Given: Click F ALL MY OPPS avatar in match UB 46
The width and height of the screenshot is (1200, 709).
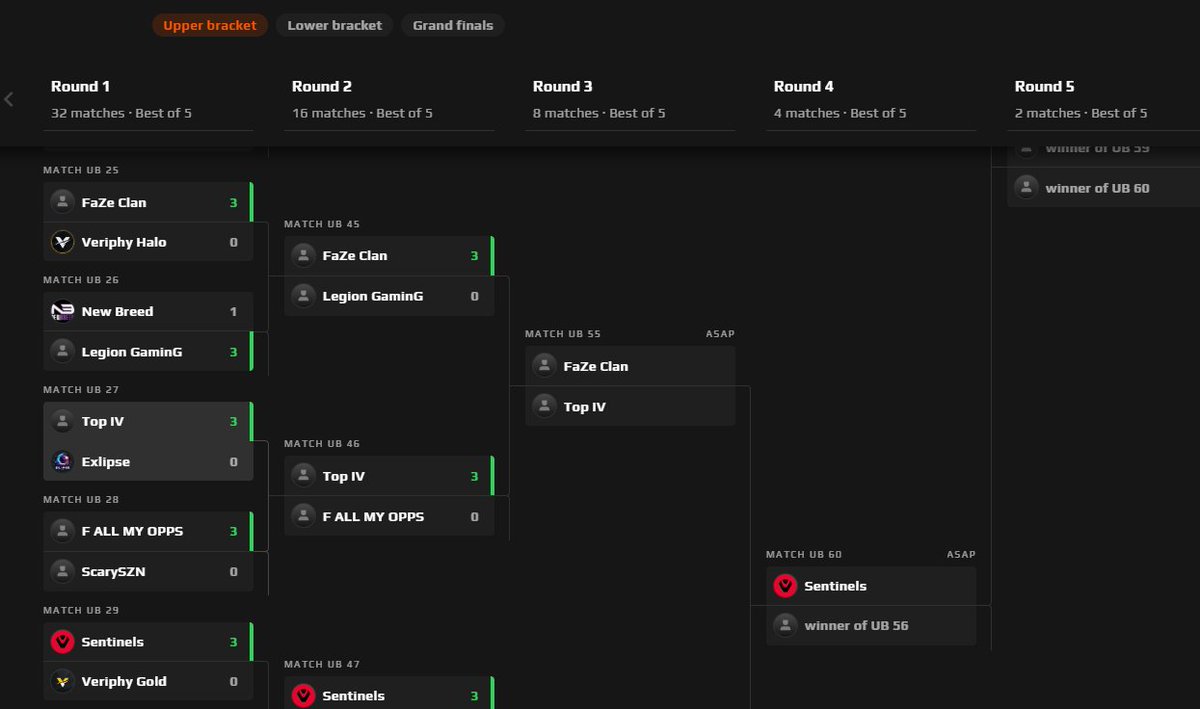Looking at the screenshot, I should point(304,516).
